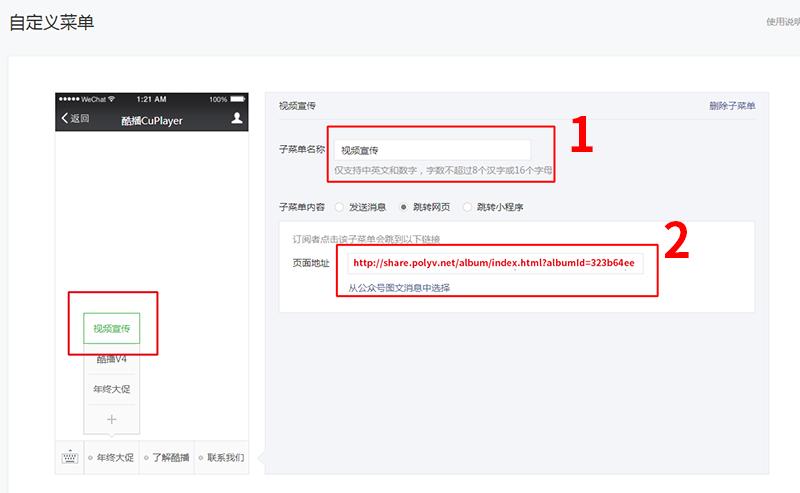Add a new submenu with the plus icon
This screenshot has width=800, height=493.
112,420
